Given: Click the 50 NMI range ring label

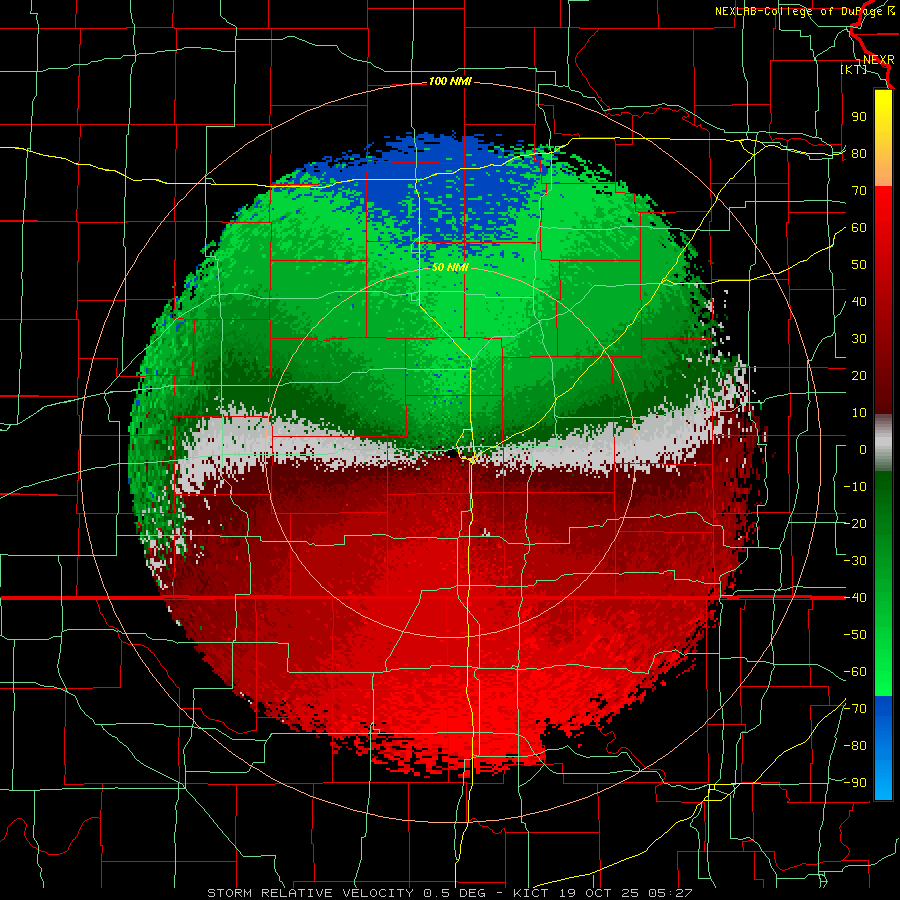Looking at the screenshot, I should coord(450,267).
